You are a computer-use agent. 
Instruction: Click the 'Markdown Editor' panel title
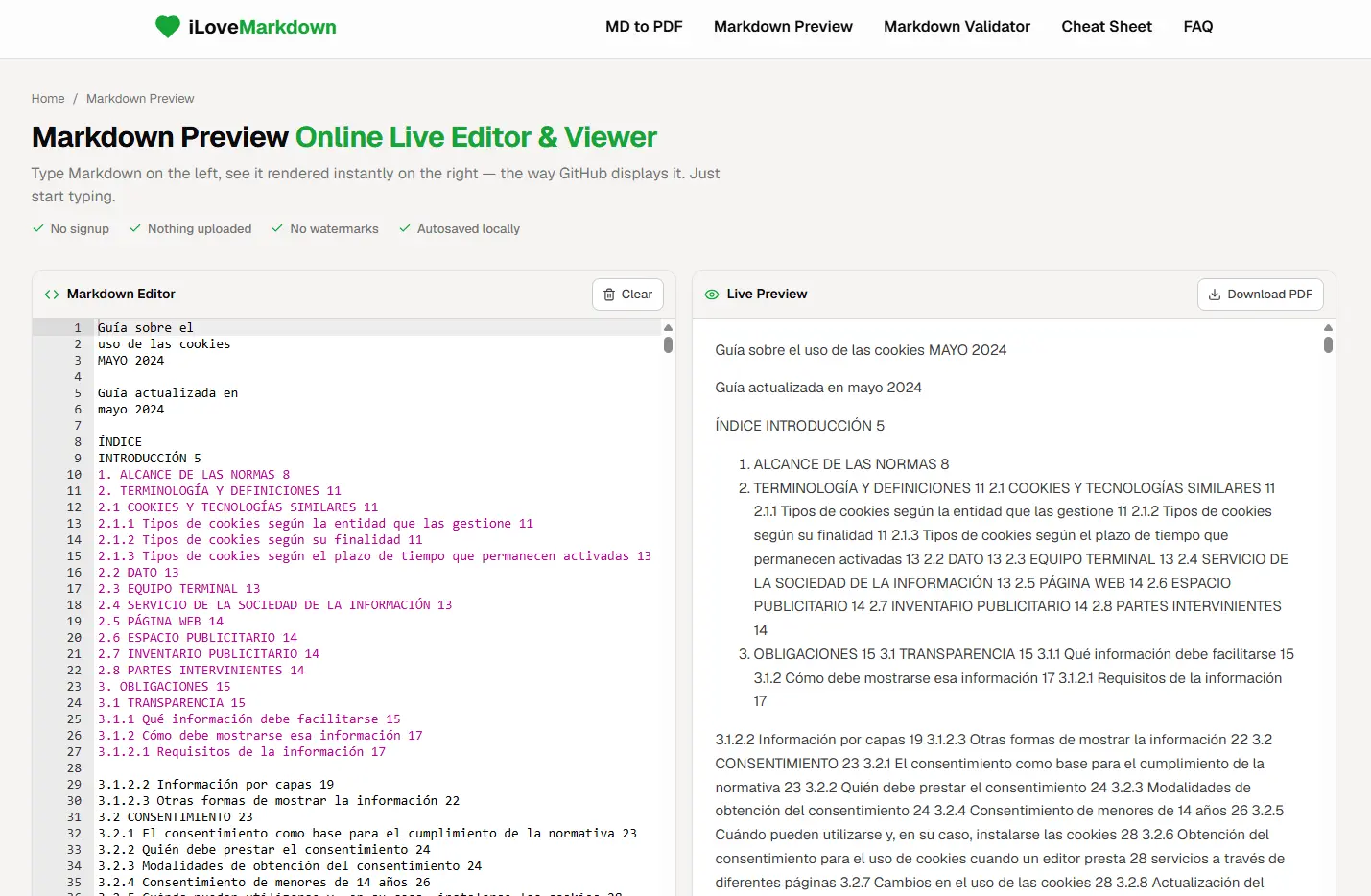121,295
